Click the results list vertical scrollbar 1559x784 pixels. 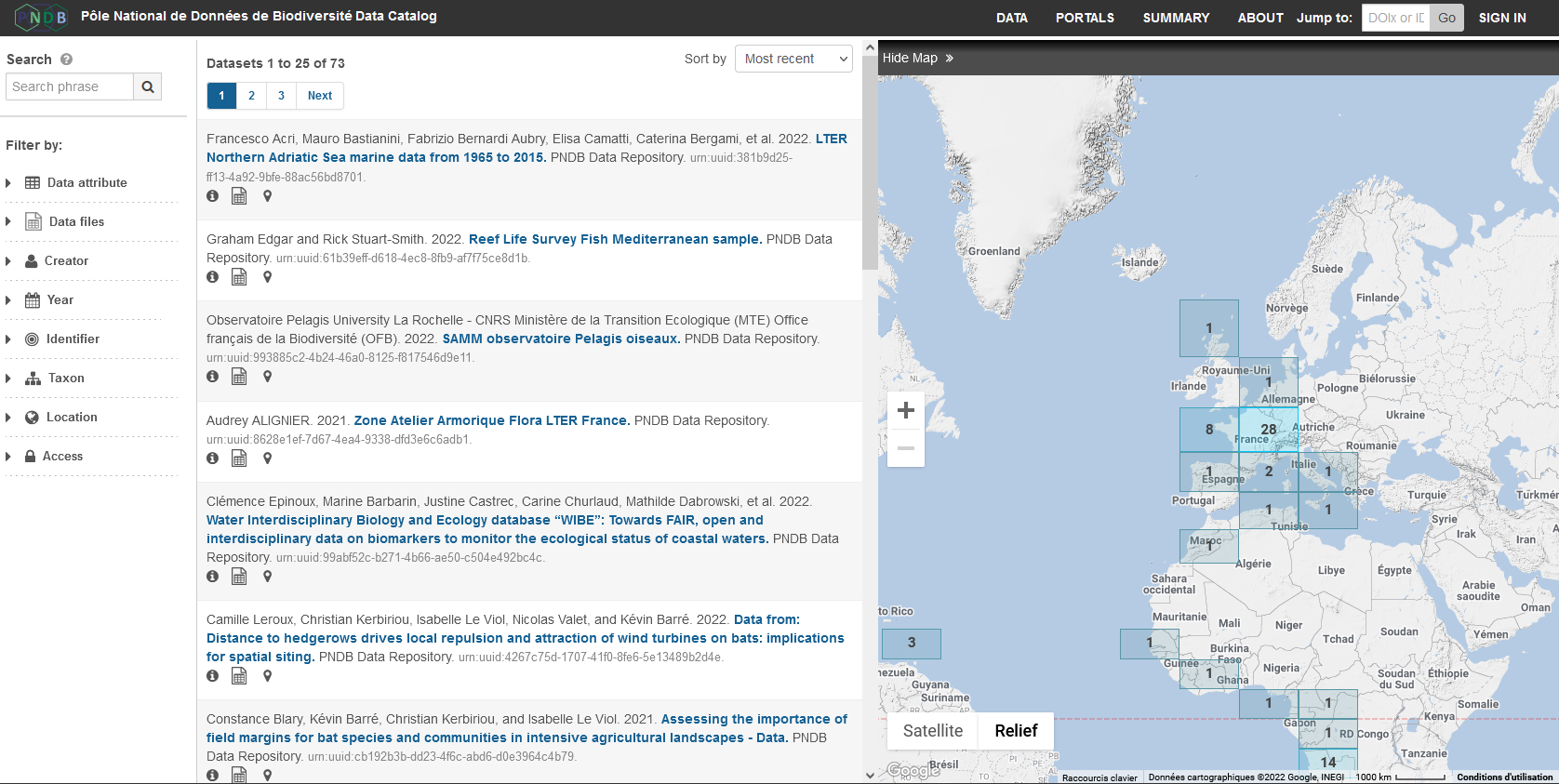(870, 163)
